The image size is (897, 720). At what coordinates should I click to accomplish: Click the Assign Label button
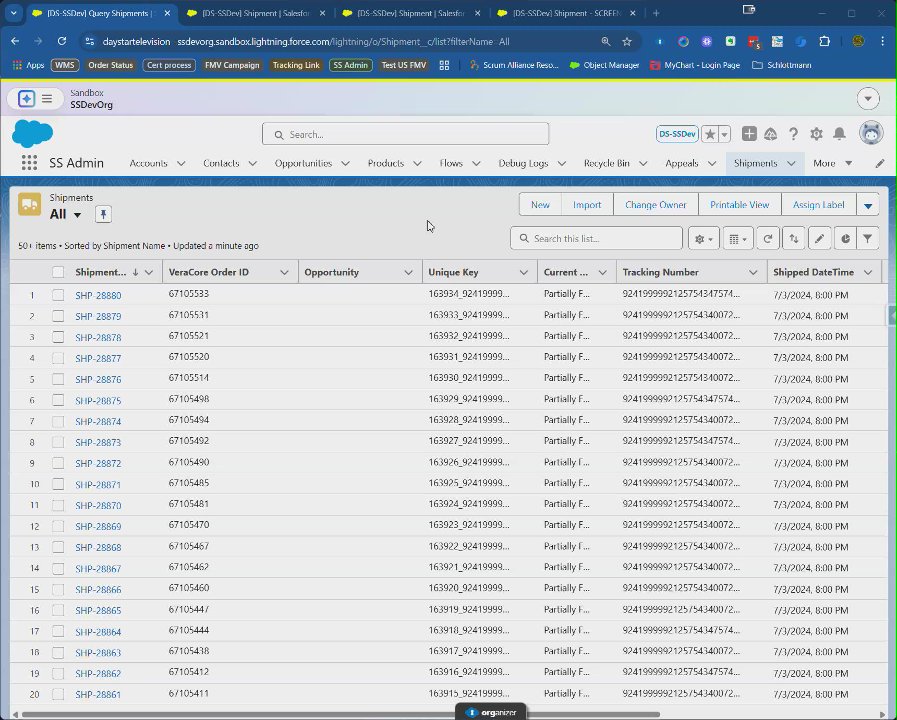click(819, 205)
